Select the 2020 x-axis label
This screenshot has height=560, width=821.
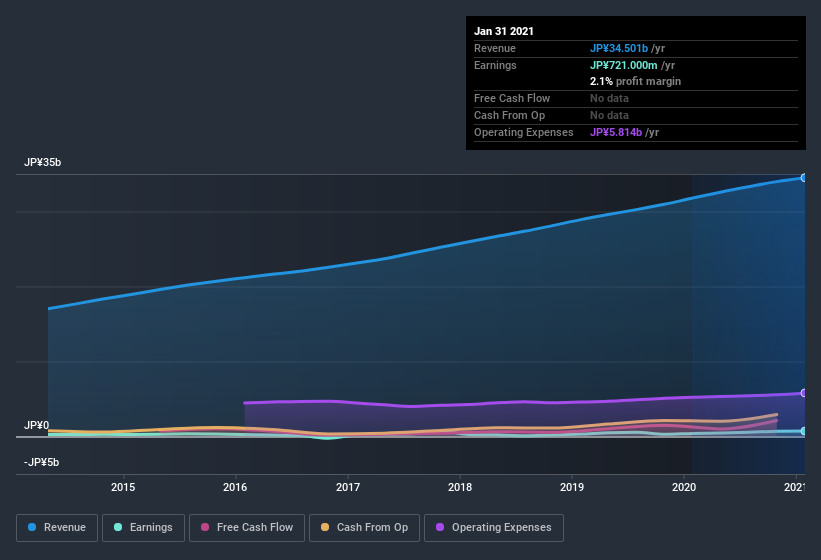pos(684,488)
